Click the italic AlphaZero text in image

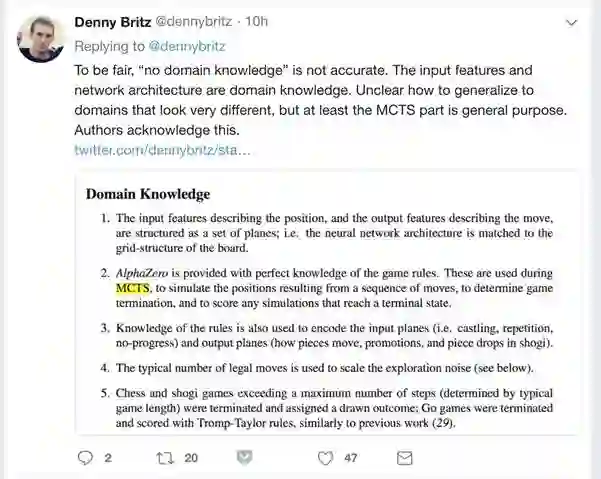pyautogui.click(x=146, y=273)
